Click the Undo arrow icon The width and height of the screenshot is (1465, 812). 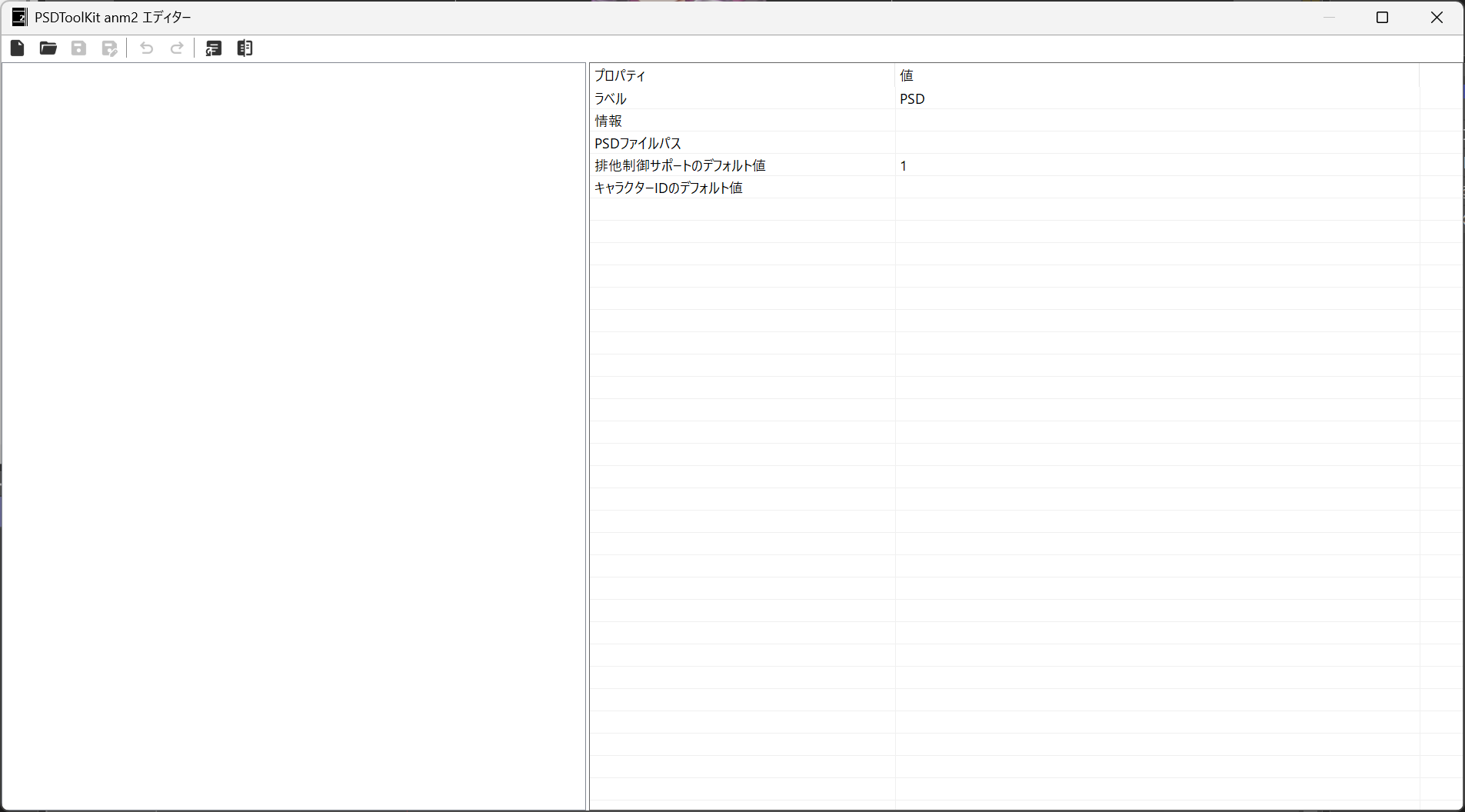click(146, 48)
